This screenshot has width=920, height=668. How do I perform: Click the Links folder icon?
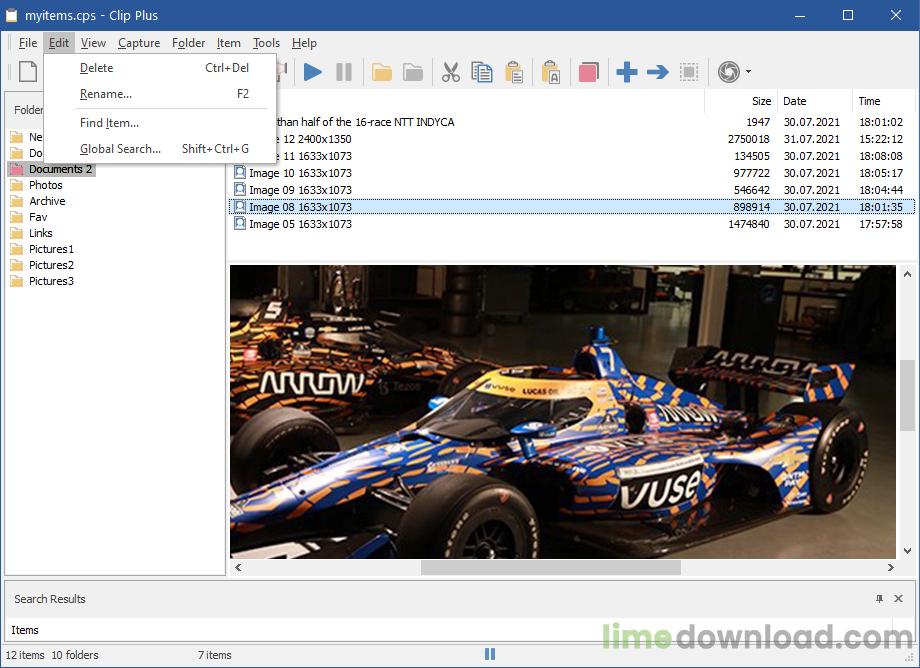(17, 233)
